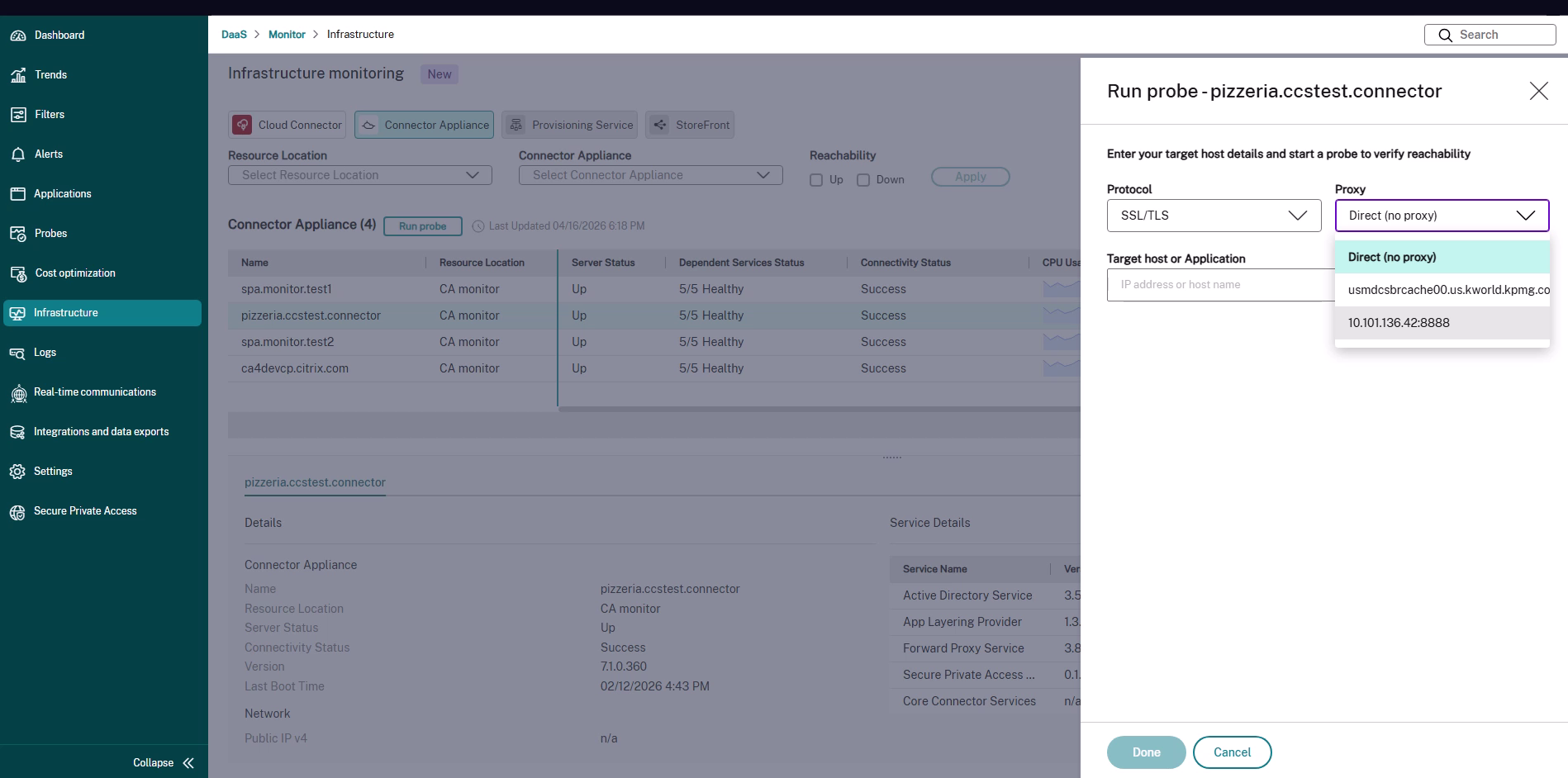Open the Select Connector Appliance dropdown

[x=650, y=175]
